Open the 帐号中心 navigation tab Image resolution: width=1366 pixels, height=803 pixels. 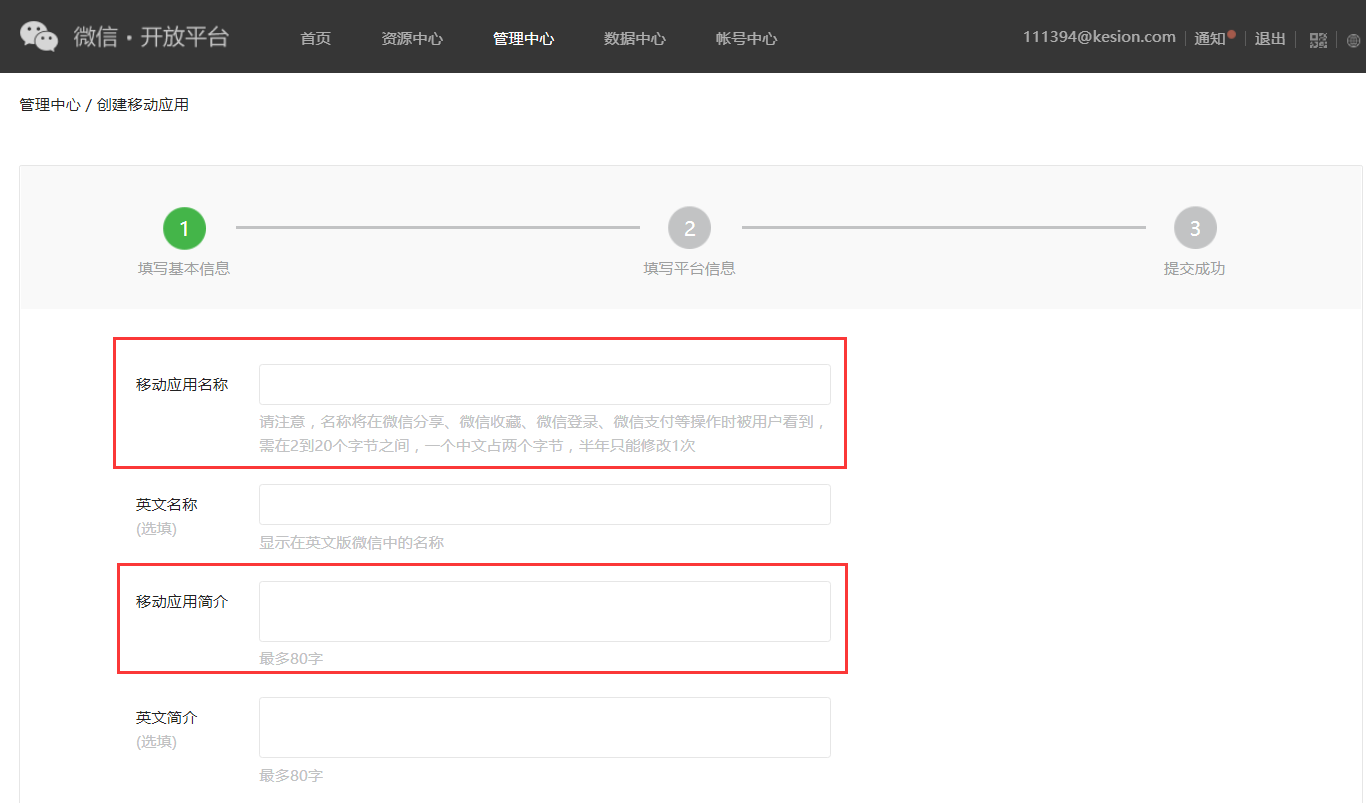coord(746,38)
